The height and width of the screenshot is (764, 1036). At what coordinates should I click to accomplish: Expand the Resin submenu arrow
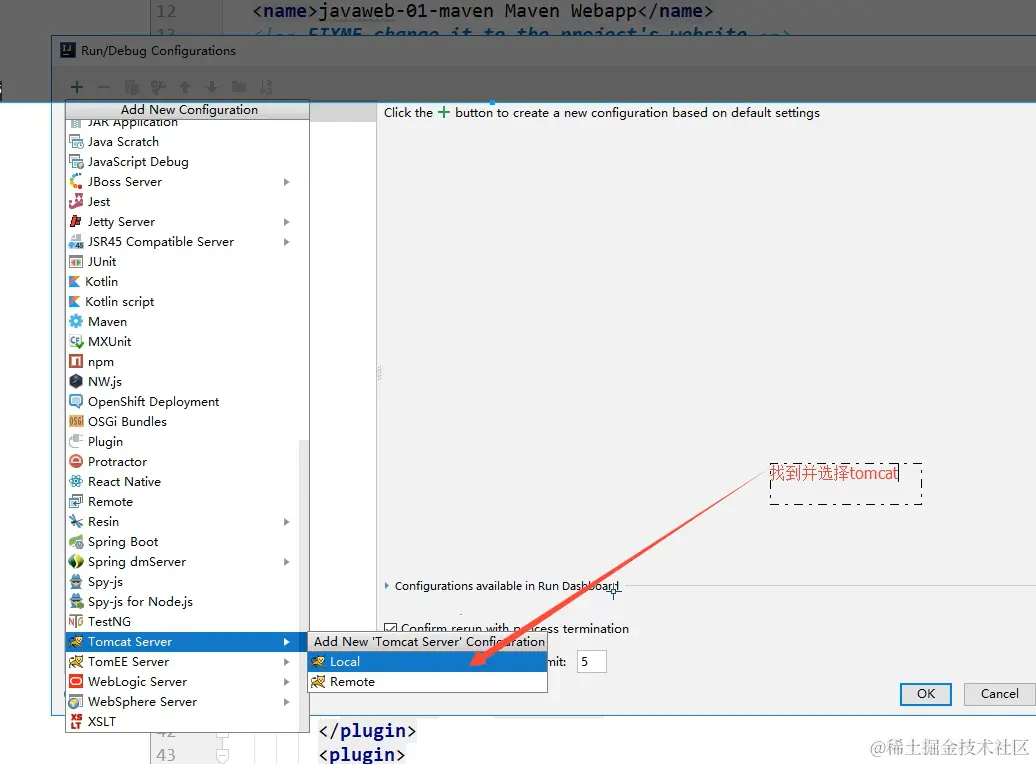click(x=287, y=521)
